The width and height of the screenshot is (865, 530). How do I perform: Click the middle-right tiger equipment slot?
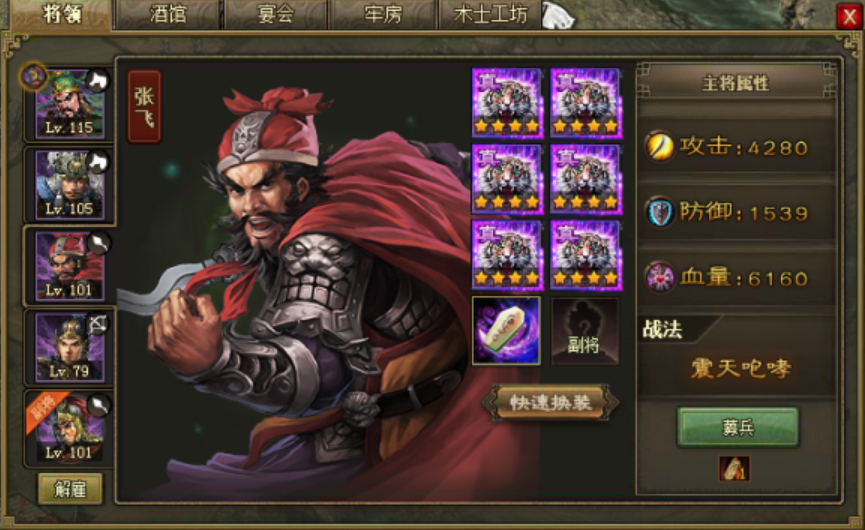tap(586, 179)
